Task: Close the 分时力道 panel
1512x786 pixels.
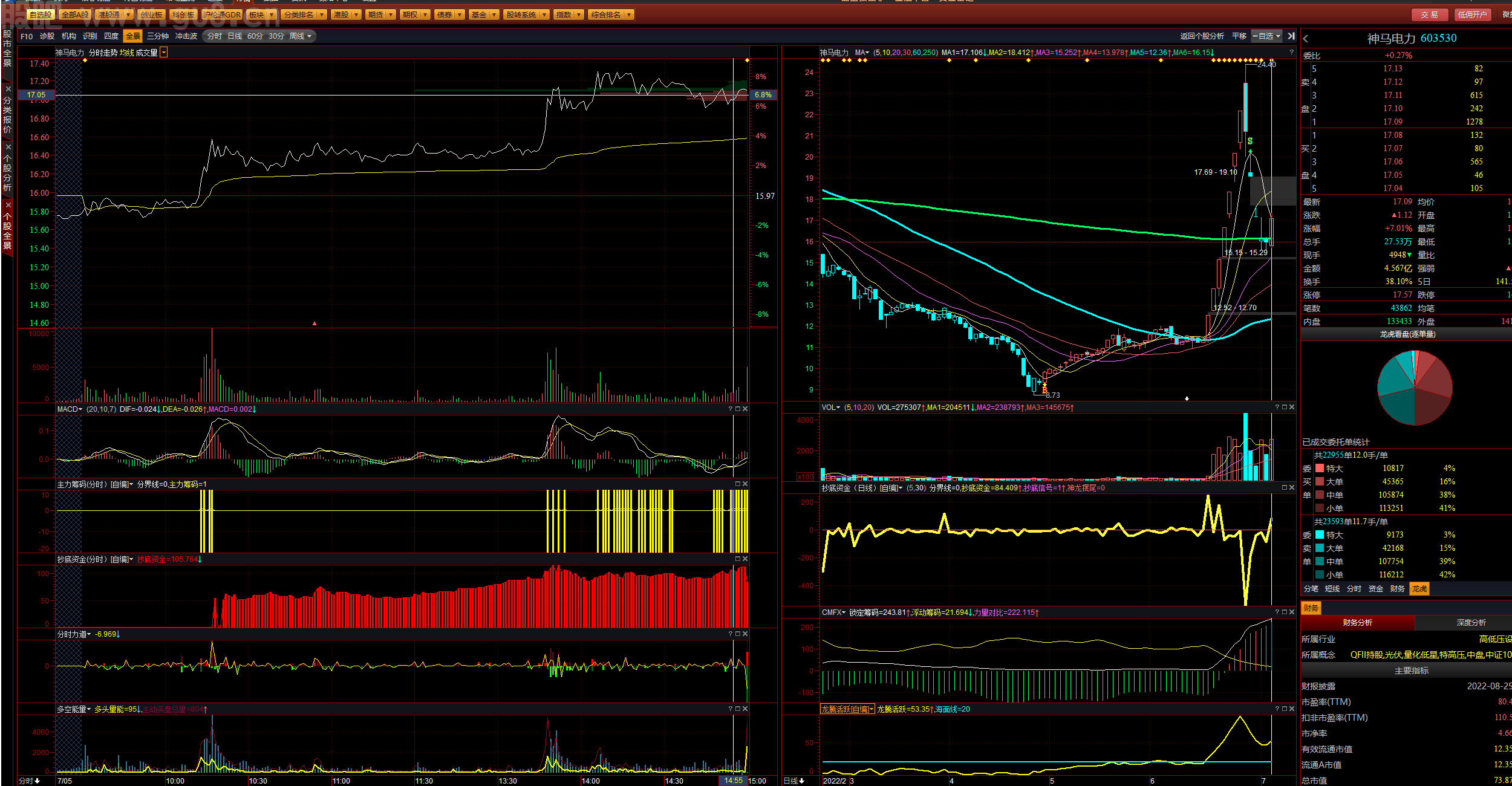Action: pyautogui.click(x=745, y=634)
